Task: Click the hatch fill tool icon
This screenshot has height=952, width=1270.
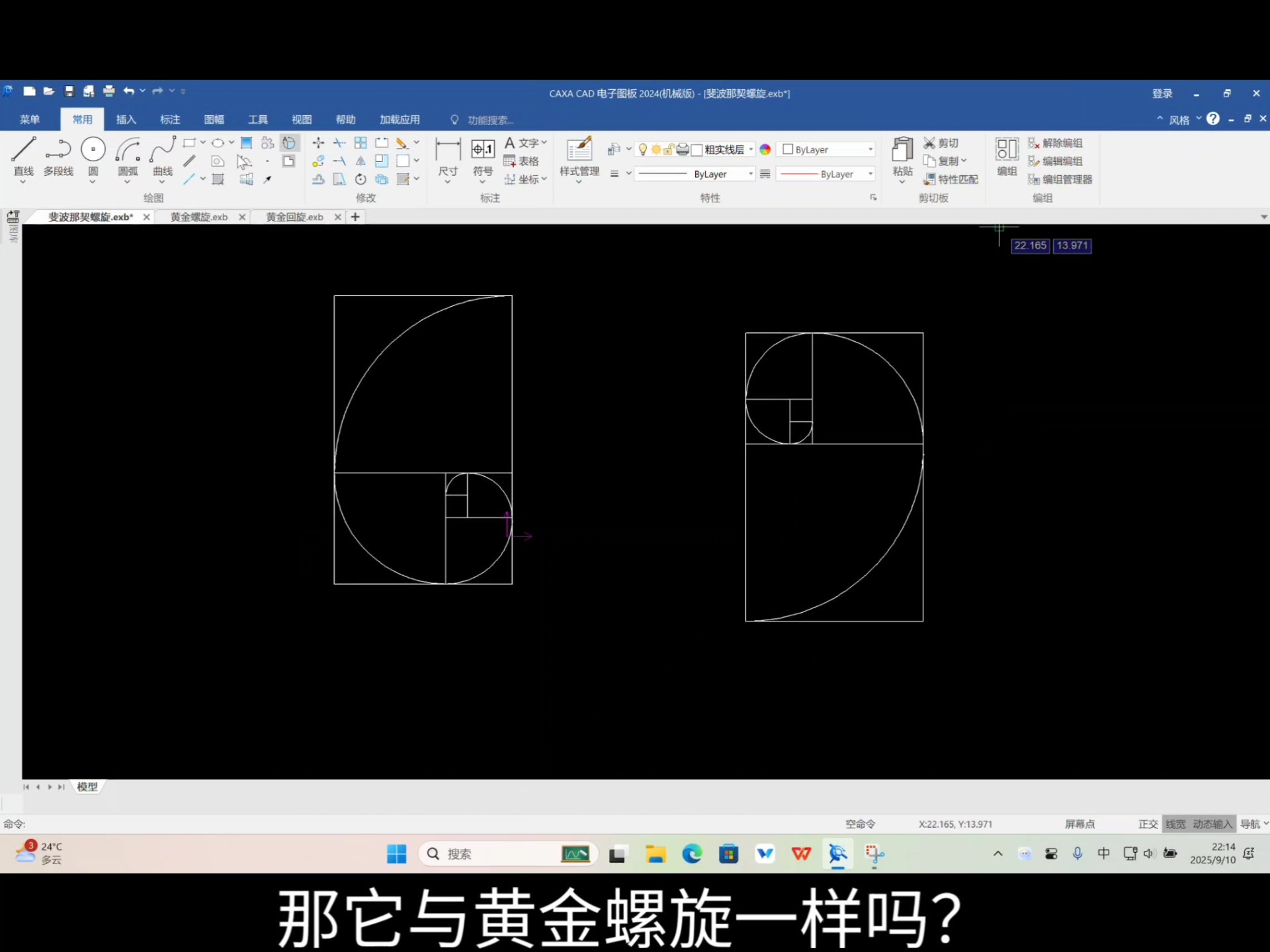Action: 246,143
